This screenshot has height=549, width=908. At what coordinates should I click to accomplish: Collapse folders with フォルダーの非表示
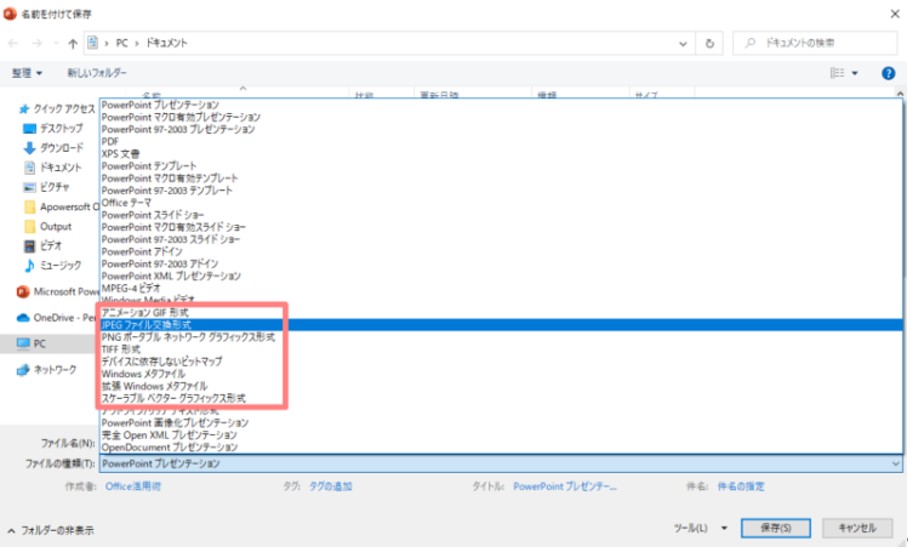click(50, 530)
